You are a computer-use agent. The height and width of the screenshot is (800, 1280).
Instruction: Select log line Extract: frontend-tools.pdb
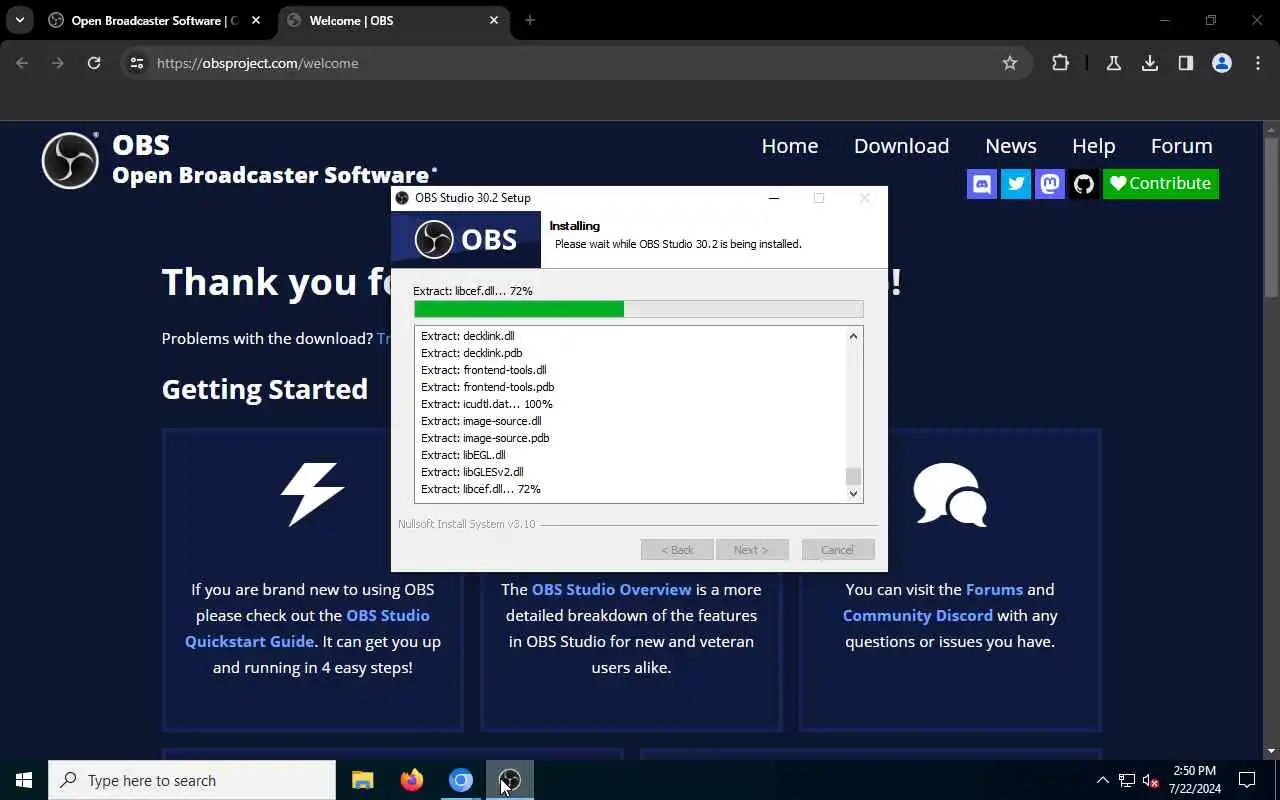[x=488, y=387]
